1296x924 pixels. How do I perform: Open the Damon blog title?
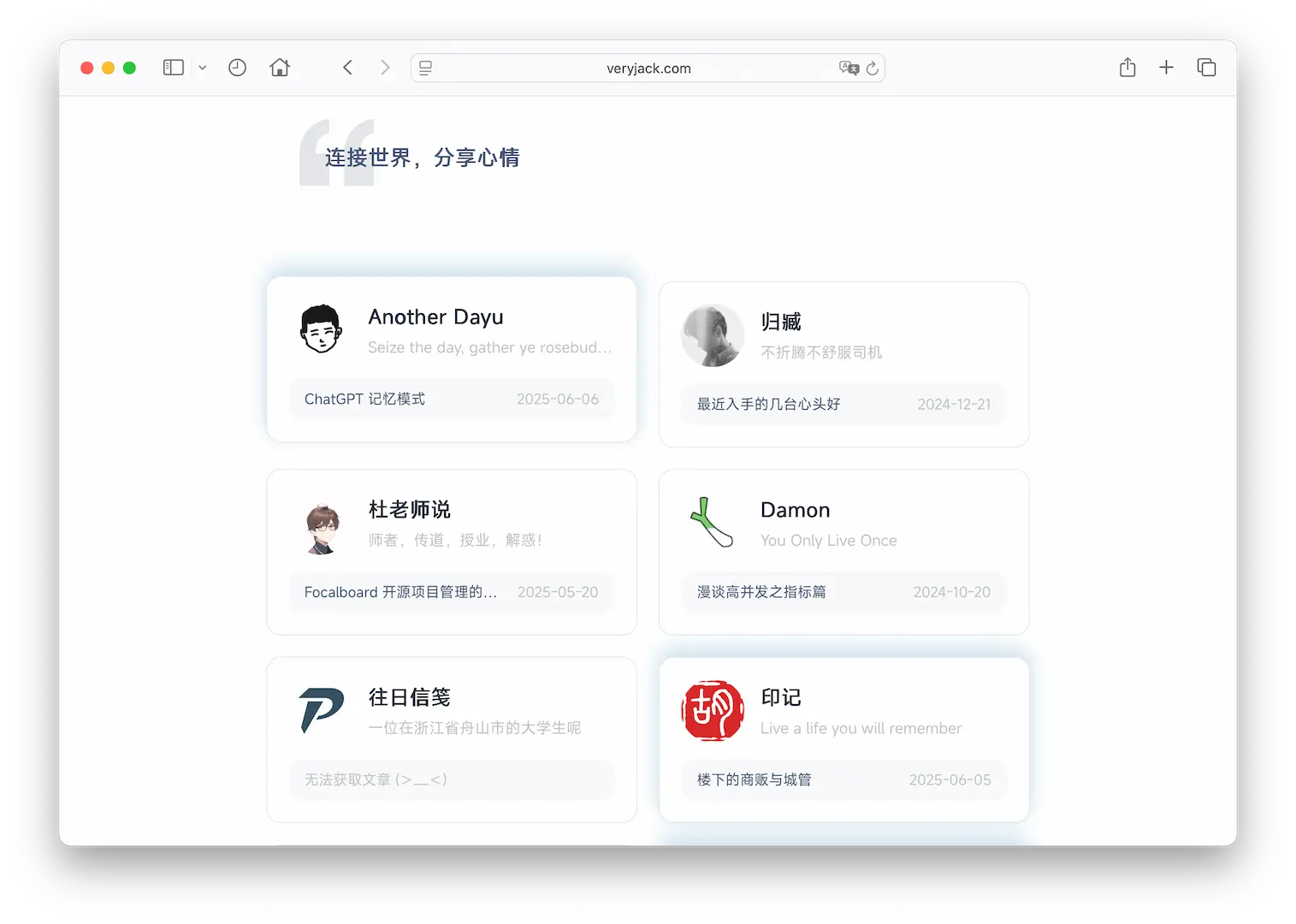coord(796,510)
